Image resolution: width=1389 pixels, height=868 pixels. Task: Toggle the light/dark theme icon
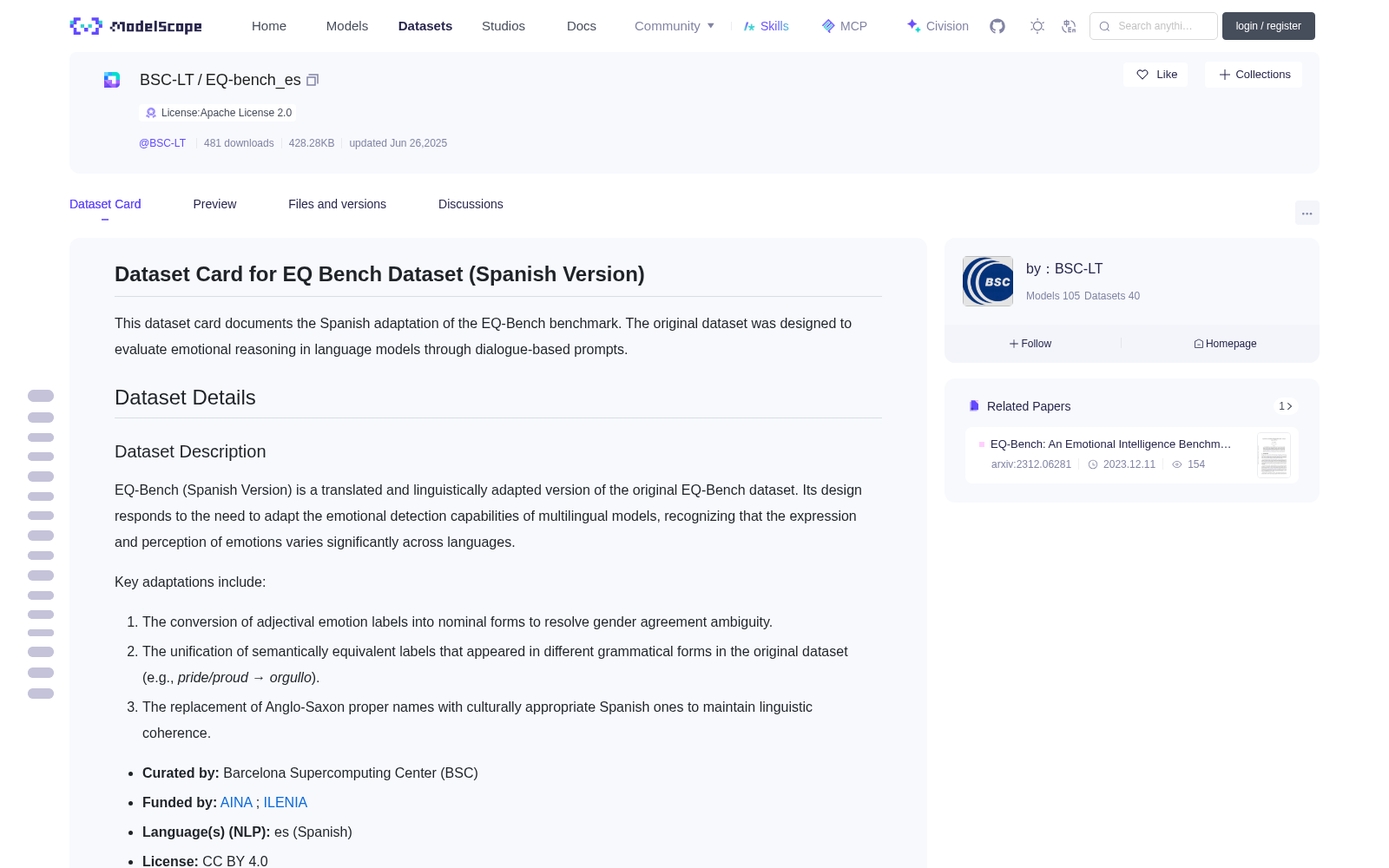pyautogui.click(x=1037, y=26)
